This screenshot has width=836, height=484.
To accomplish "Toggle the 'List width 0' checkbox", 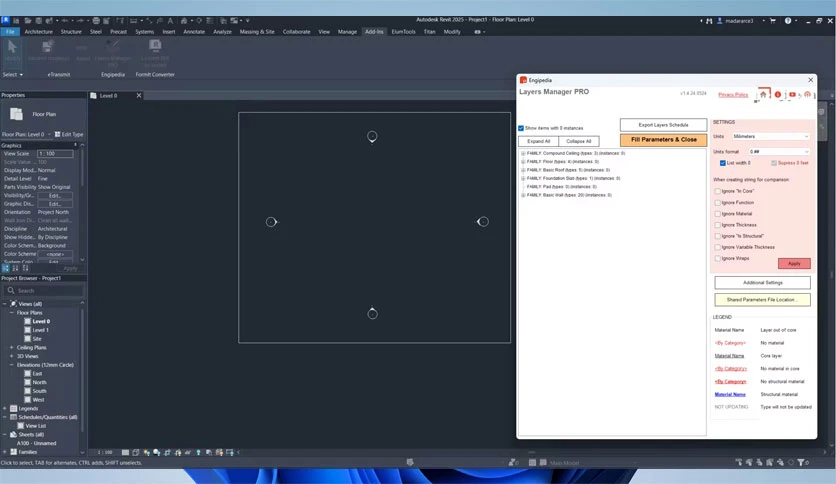I will point(723,163).
